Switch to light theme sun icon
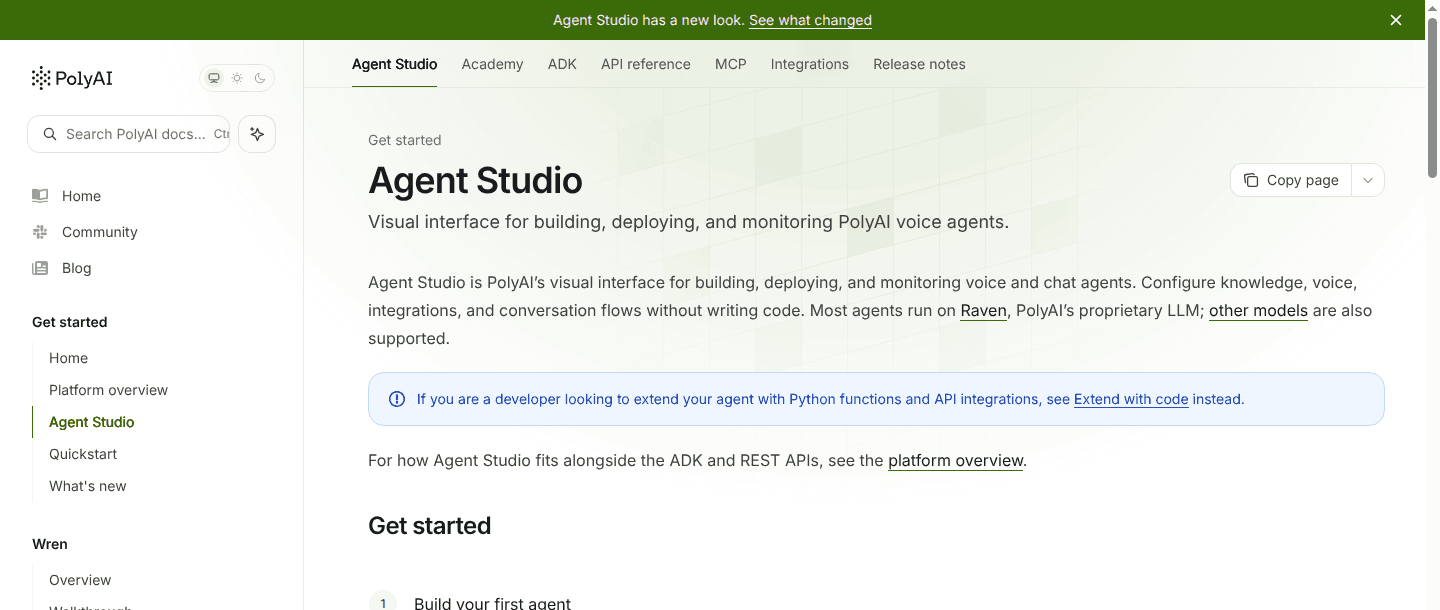The image size is (1440, 610). (x=237, y=78)
